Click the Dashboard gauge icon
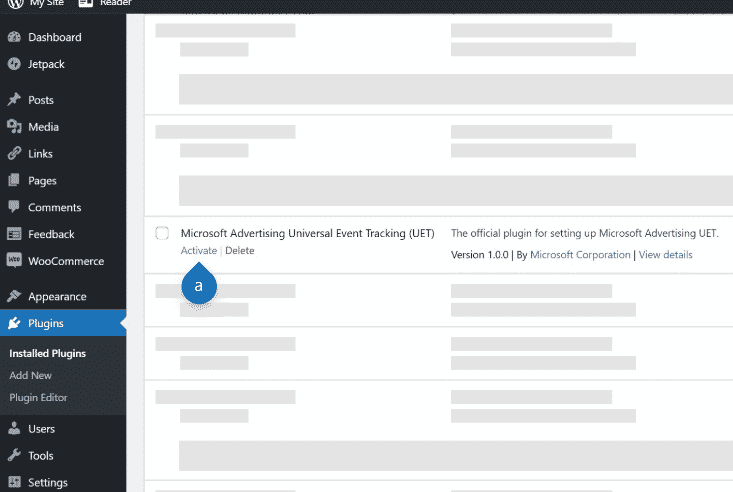733x492 pixels. coord(14,37)
